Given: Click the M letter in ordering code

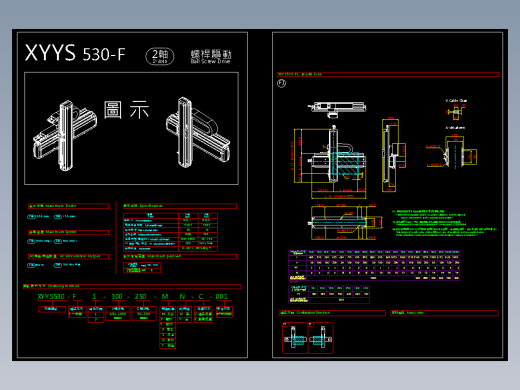Looking at the screenshot, I should coord(165,297).
